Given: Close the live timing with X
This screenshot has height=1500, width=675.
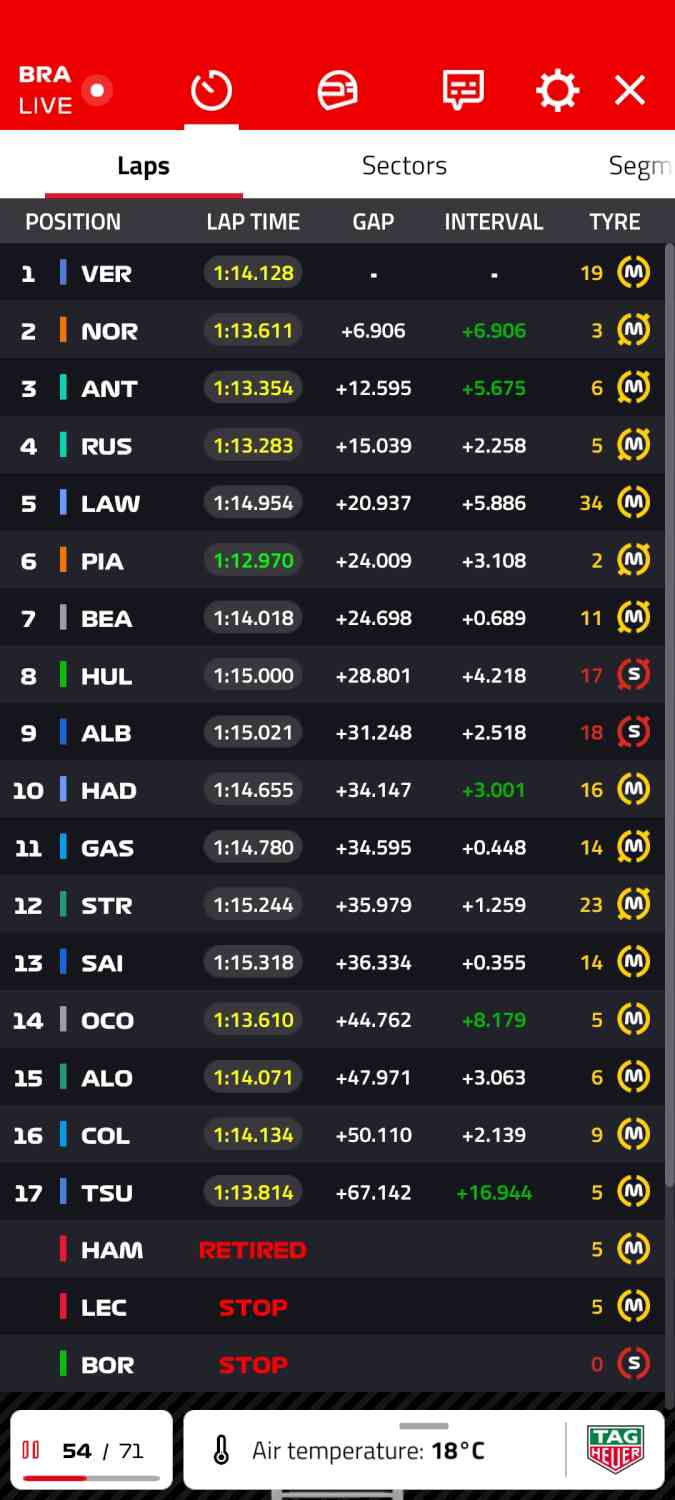Looking at the screenshot, I should tap(630, 91).
